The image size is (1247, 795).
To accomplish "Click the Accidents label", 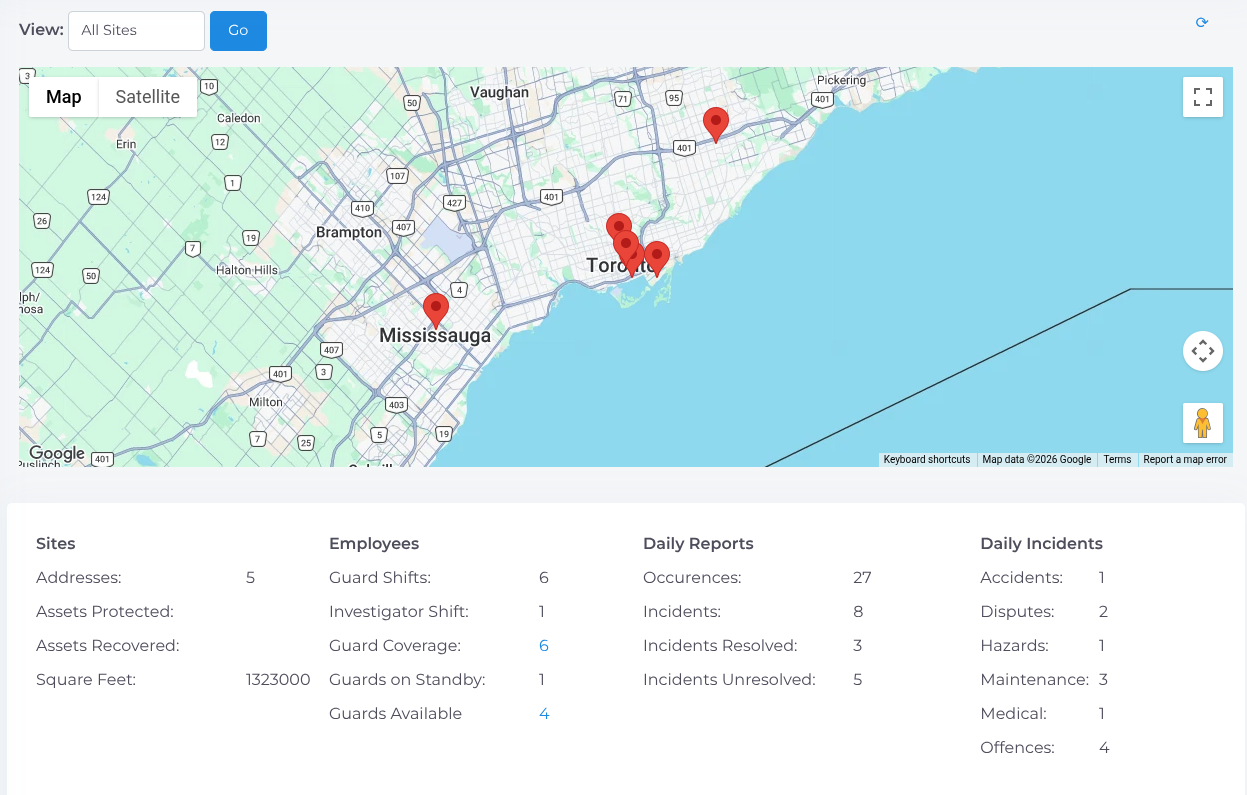I will [1021, 578].
